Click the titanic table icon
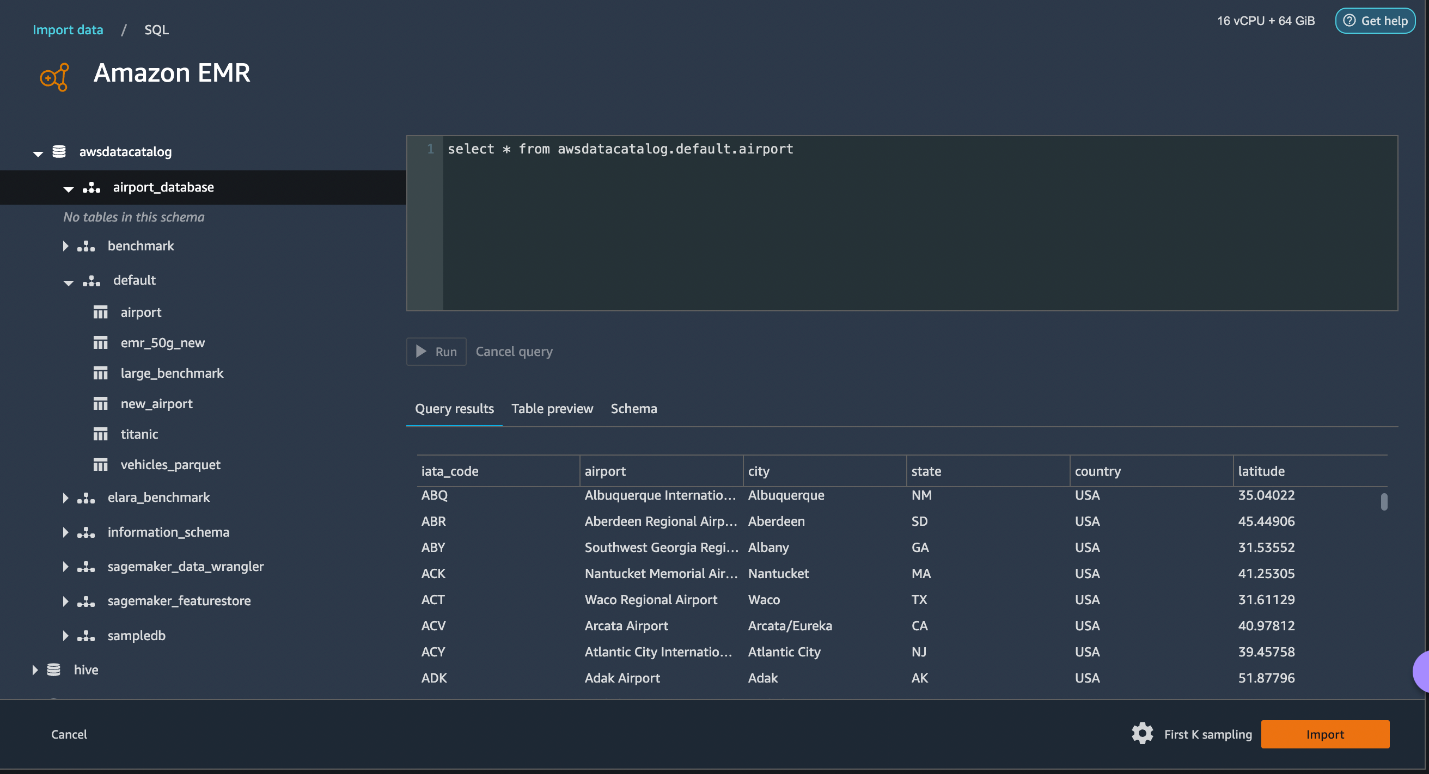The height and width of the screenshot is (774, 1429). 100,435
